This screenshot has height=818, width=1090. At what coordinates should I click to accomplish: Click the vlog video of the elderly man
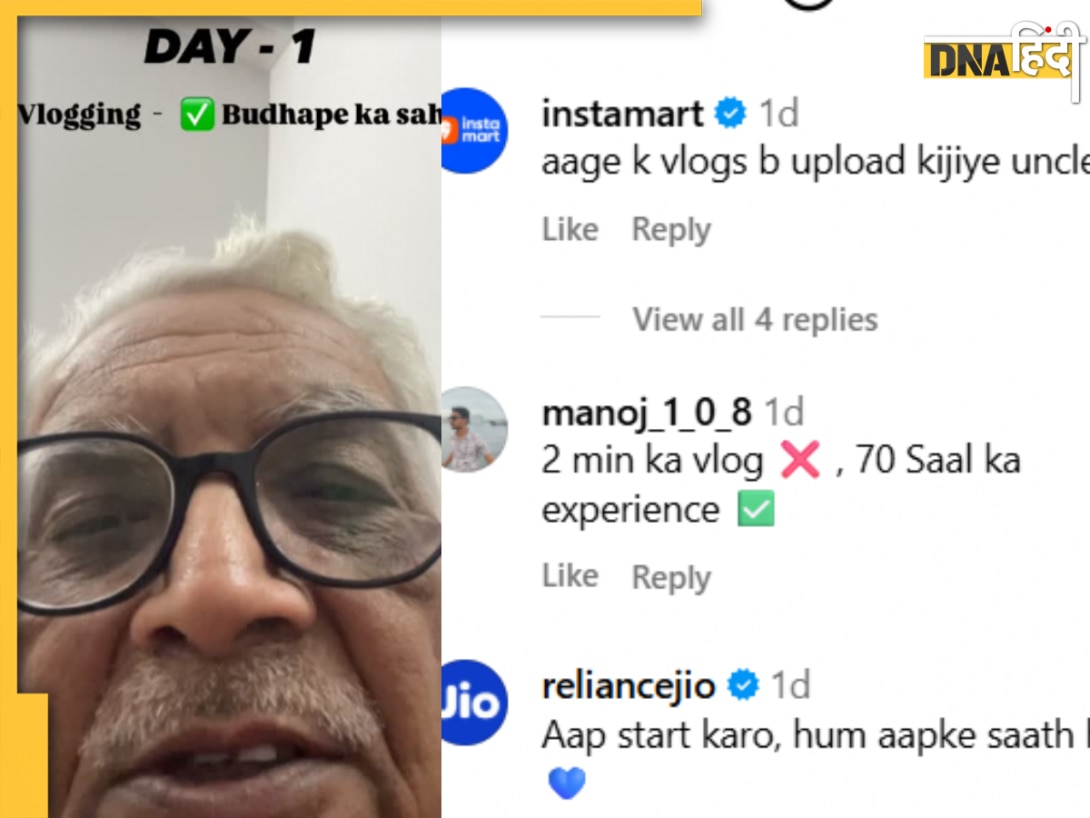(229, 417)
